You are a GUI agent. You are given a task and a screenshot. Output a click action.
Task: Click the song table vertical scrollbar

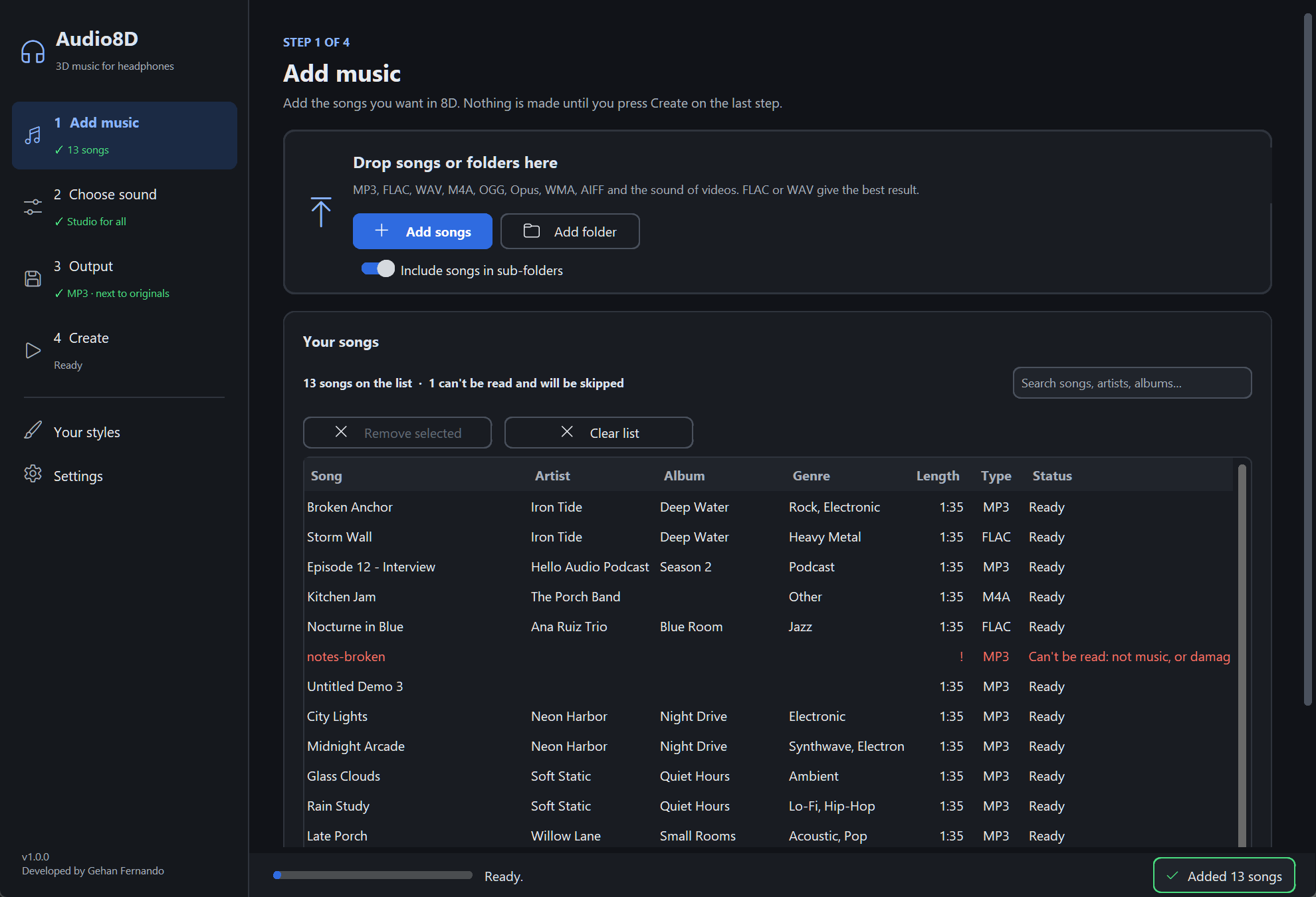point(1242,654)
